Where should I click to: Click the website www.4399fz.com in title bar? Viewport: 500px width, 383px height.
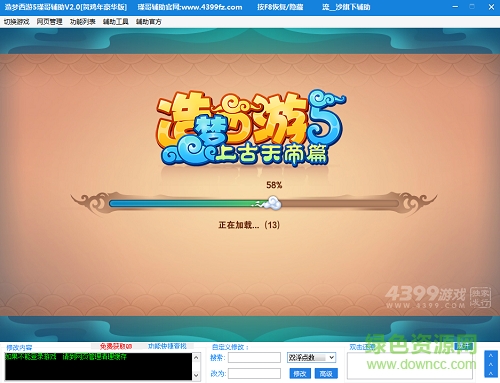[212, 7]
